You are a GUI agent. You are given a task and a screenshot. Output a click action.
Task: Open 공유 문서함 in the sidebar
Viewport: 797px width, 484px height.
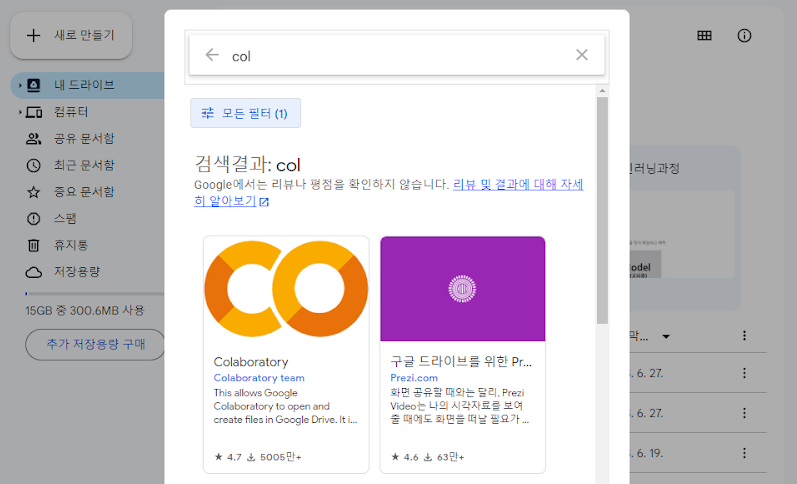[x=84, y=139]
